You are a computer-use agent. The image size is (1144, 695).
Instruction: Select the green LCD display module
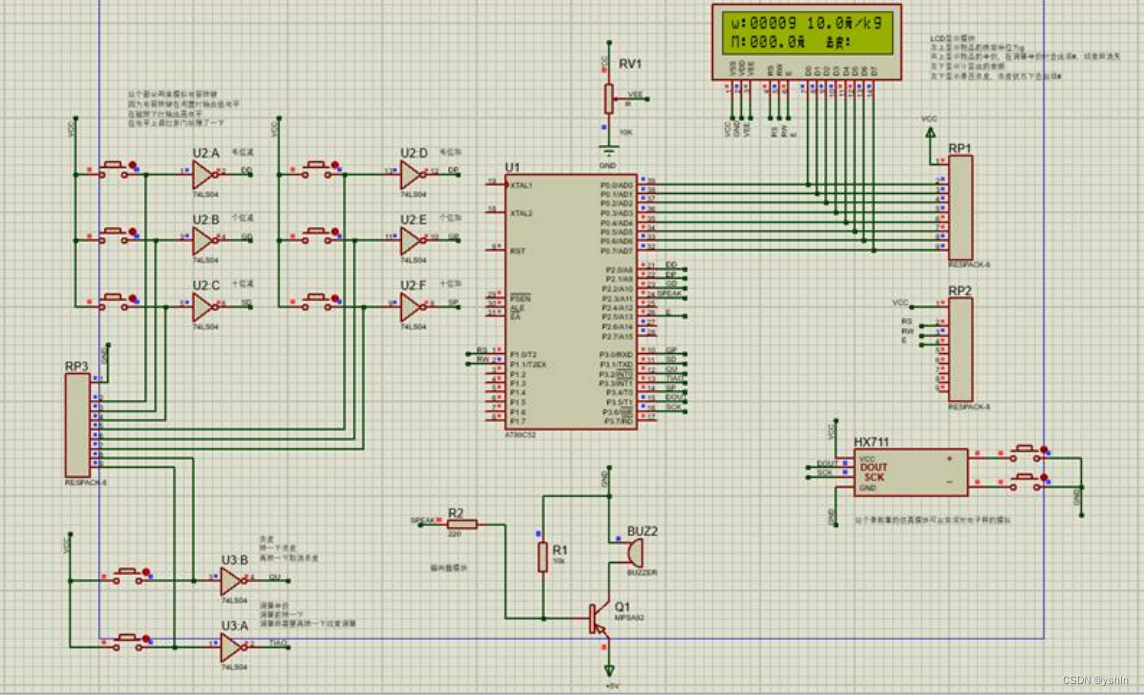[806, 42]
